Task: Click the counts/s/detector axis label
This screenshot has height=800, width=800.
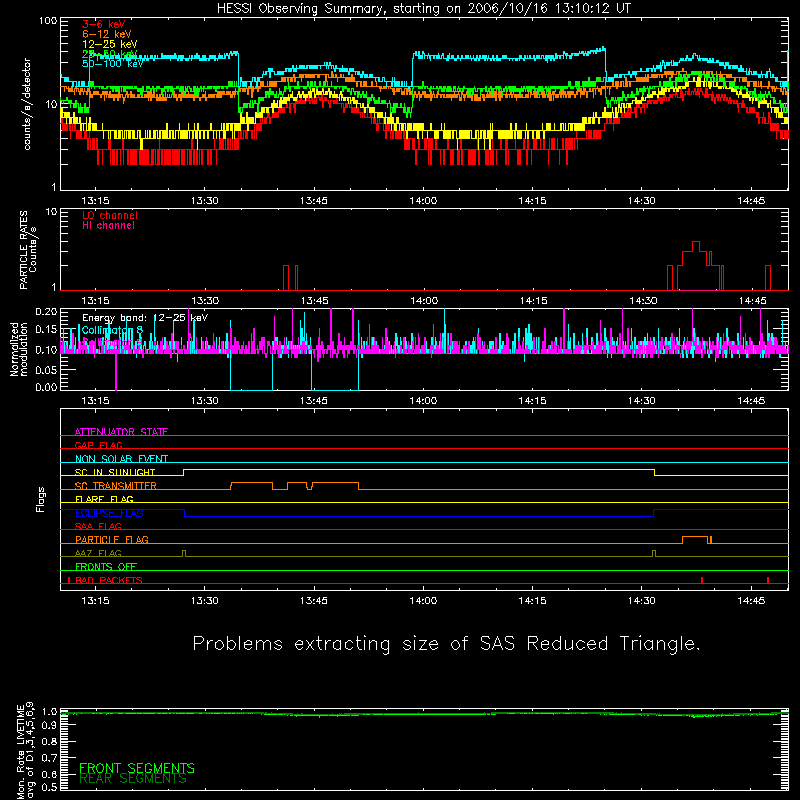Action: pos(27,104)
